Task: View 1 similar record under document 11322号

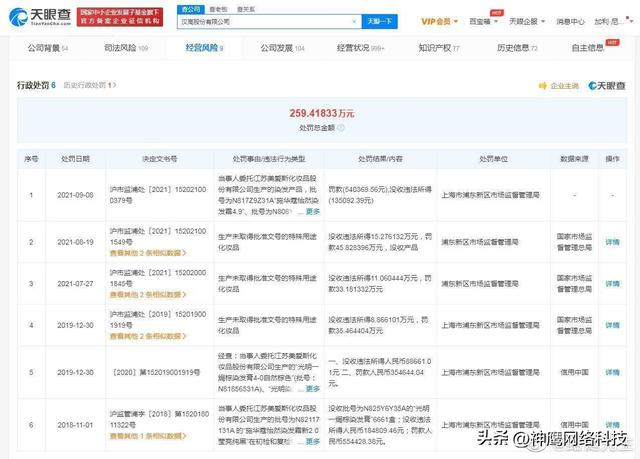Action: point(148,436)
